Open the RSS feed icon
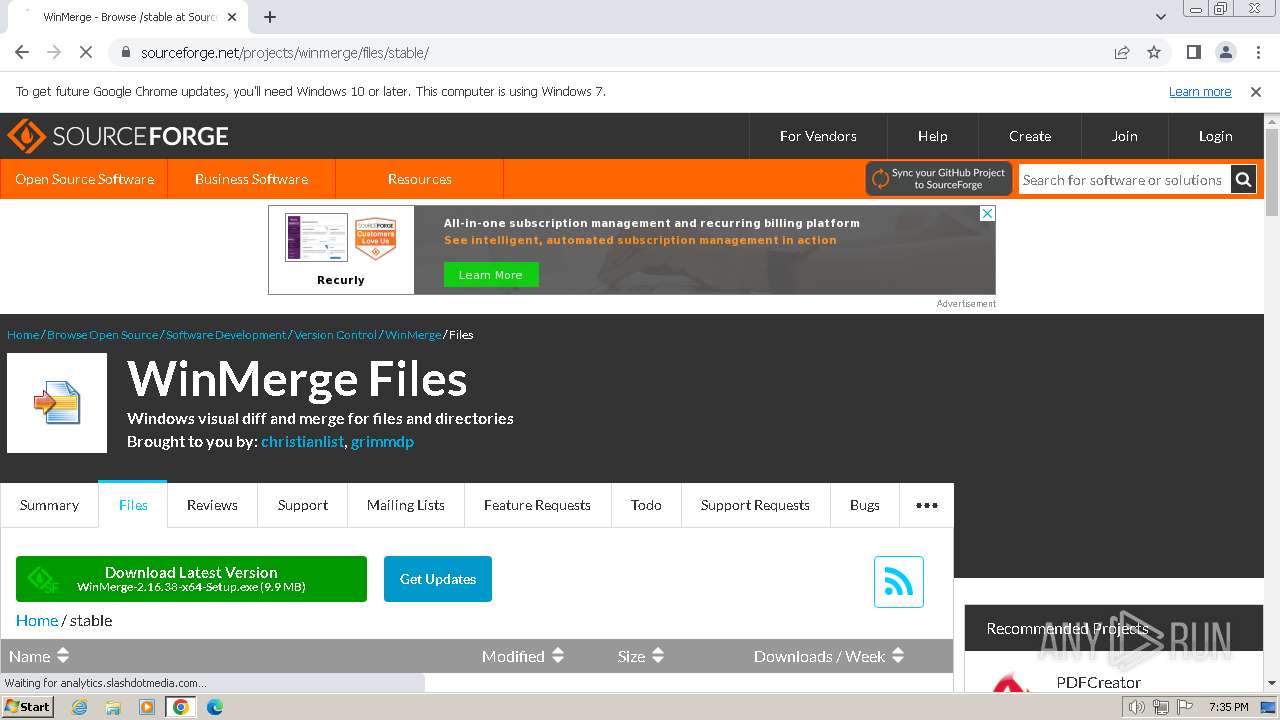The width and height of the screenshot is (1280, 720). tap(899, 582)
